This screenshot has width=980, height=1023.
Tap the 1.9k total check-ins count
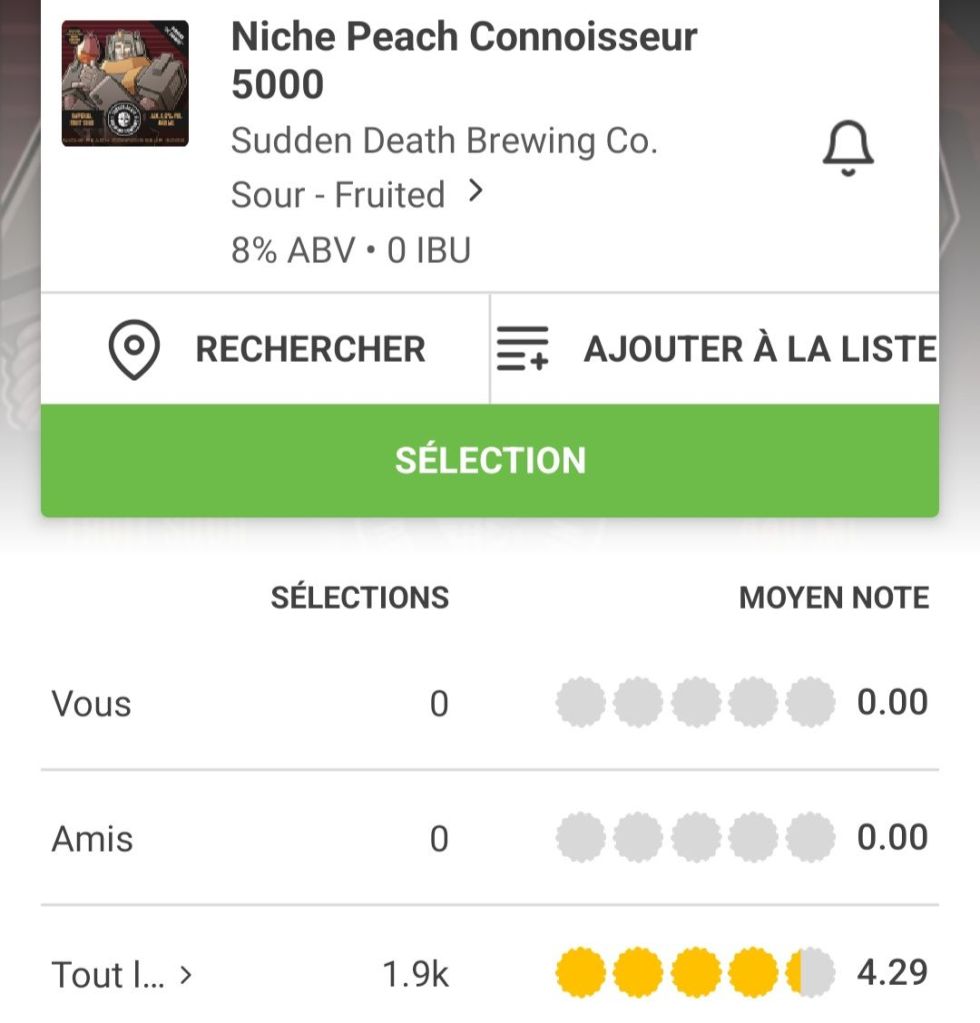coord(415,973)
